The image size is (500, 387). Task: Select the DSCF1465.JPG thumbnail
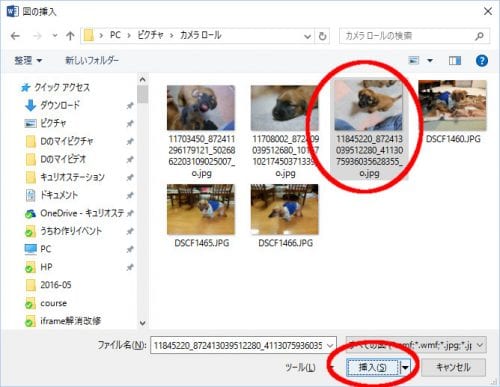[201, 209]
